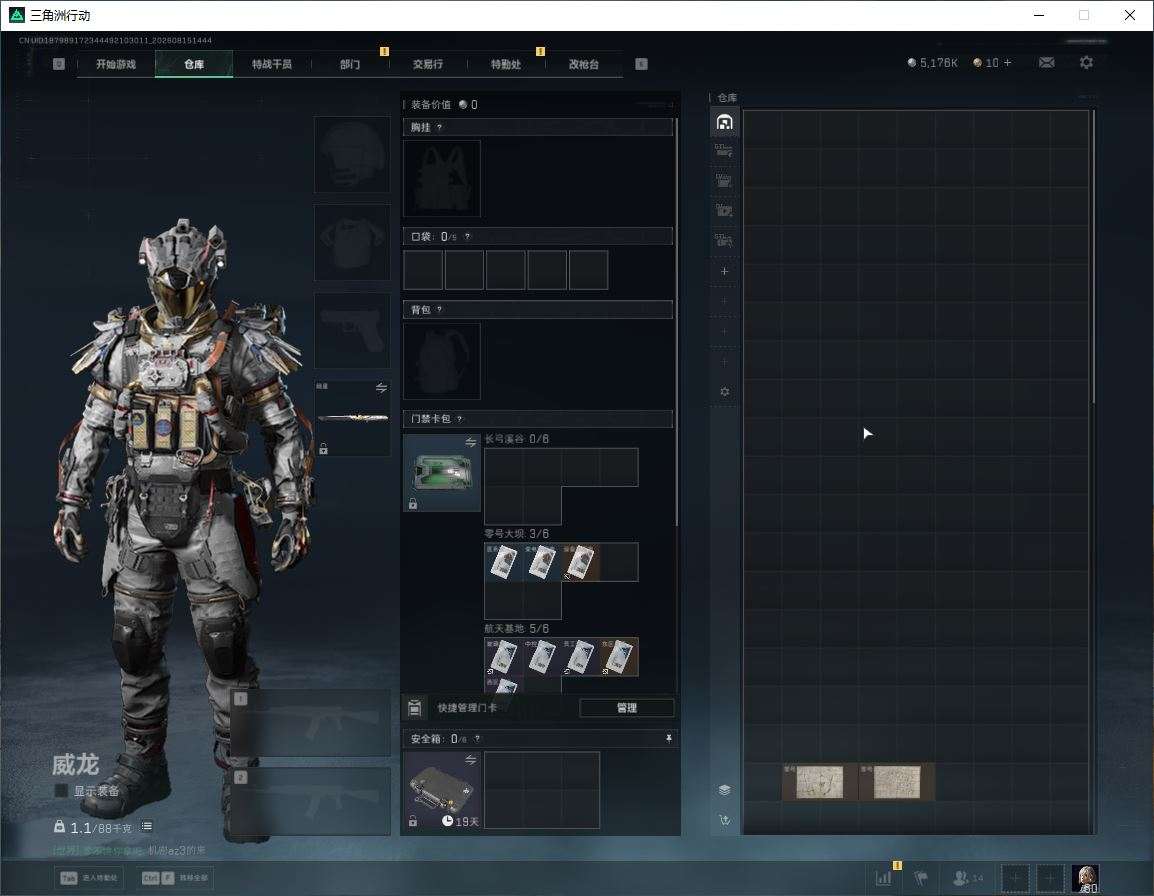Add a new expansion box with bright plus
The image size is (1154, 896).
[724, 271]
